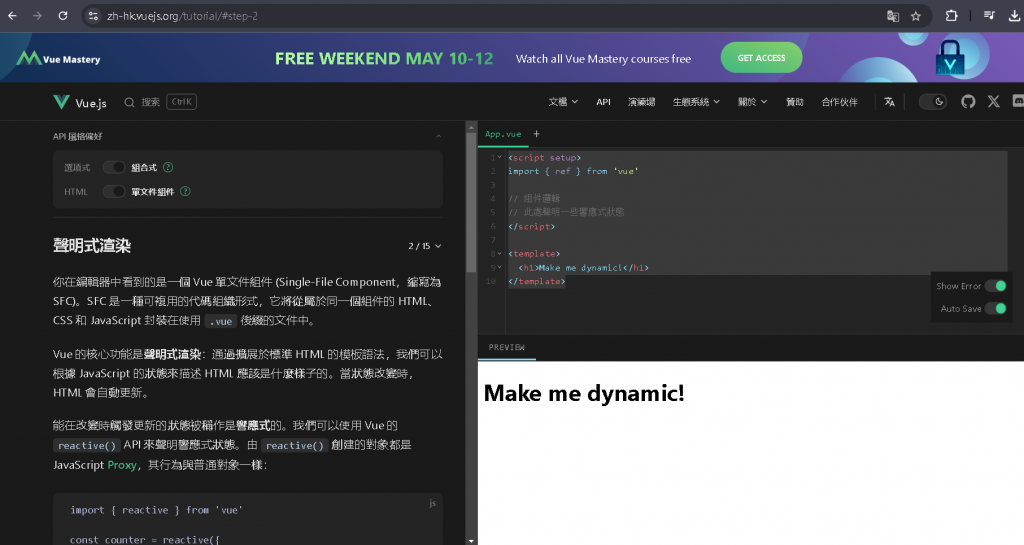The image size is (1024, 545).
Task: Click the Ctrl K search shortcut badge
Action: coord(182,102)
